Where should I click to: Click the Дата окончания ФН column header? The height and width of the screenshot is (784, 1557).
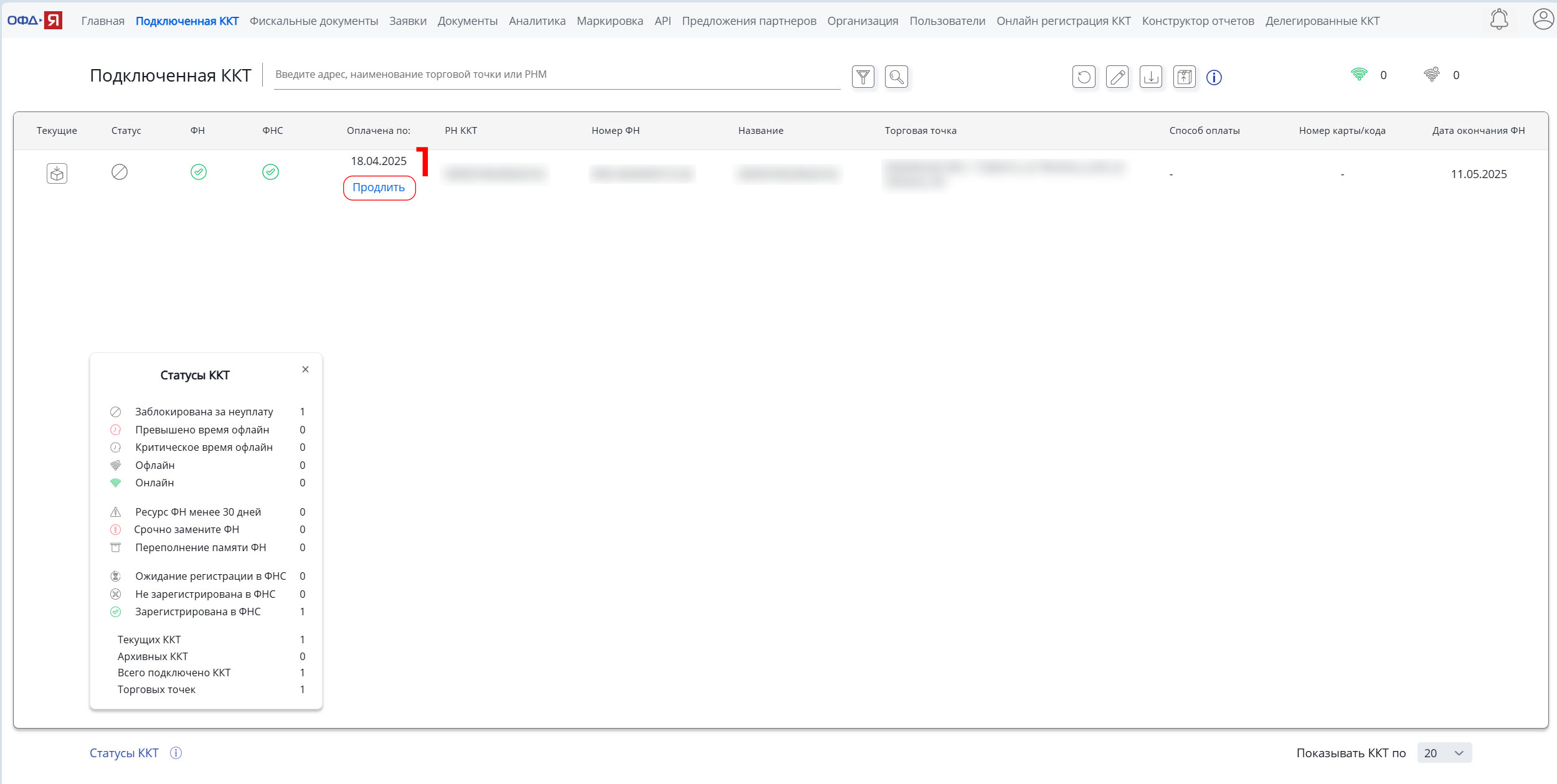pyautogui.click(x=1479, y=131)
